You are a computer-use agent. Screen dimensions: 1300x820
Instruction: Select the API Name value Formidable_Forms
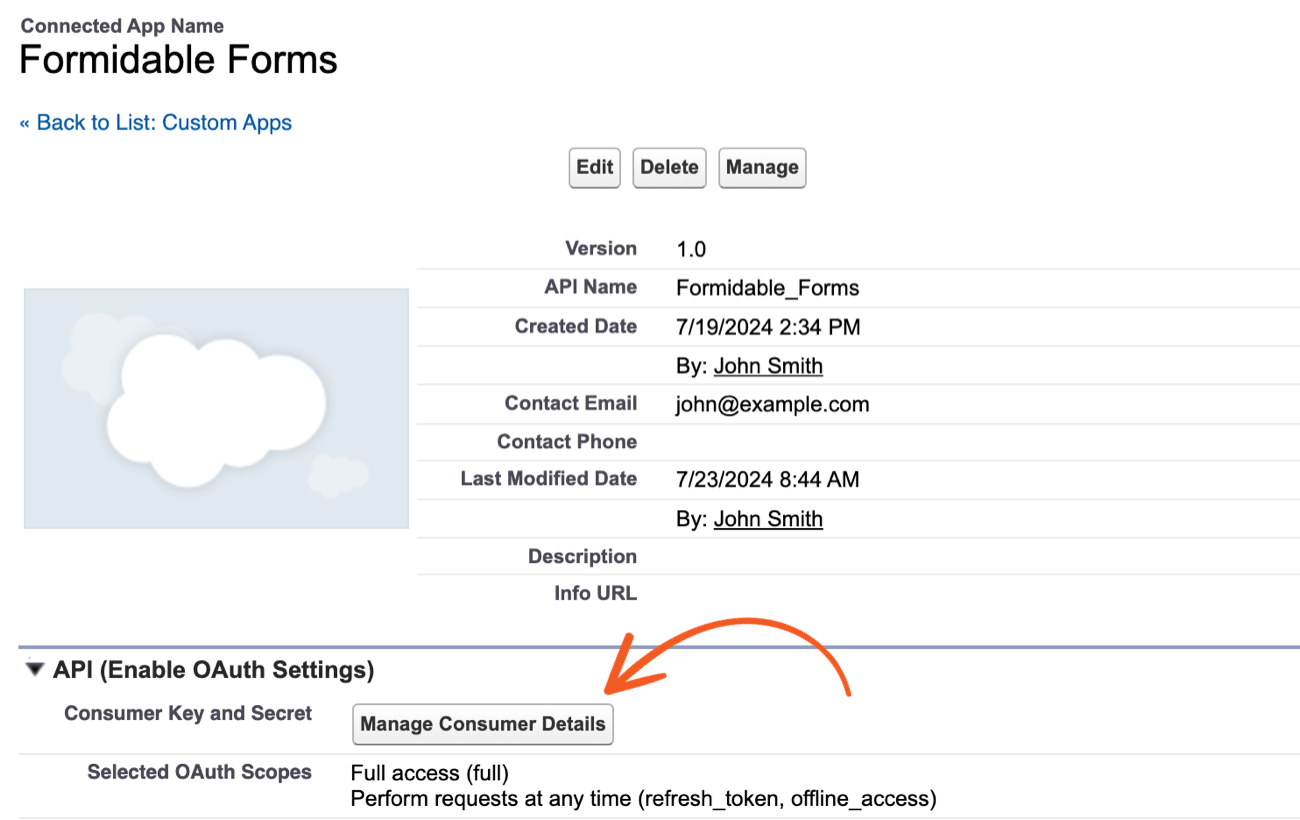point(768,288)
